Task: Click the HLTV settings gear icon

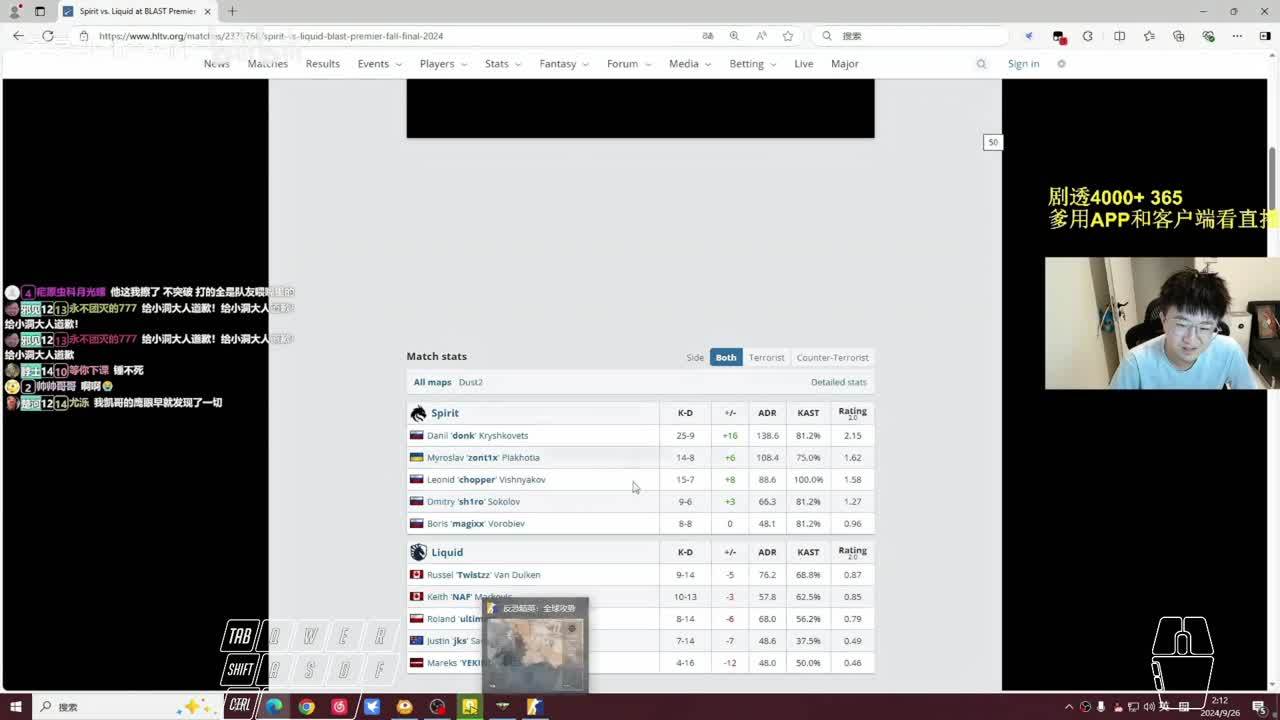Action: tap(1061, 64)
